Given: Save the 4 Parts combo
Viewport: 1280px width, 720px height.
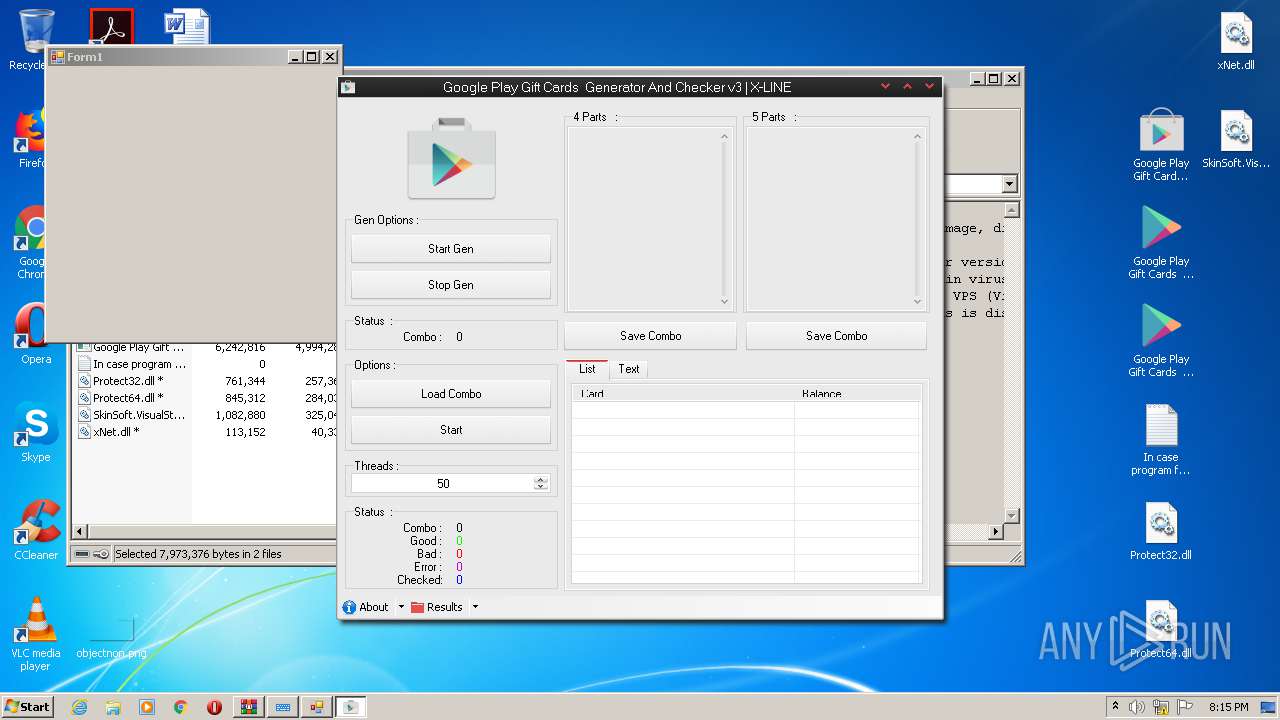Looking at the screenshot, I should point(650,336).
